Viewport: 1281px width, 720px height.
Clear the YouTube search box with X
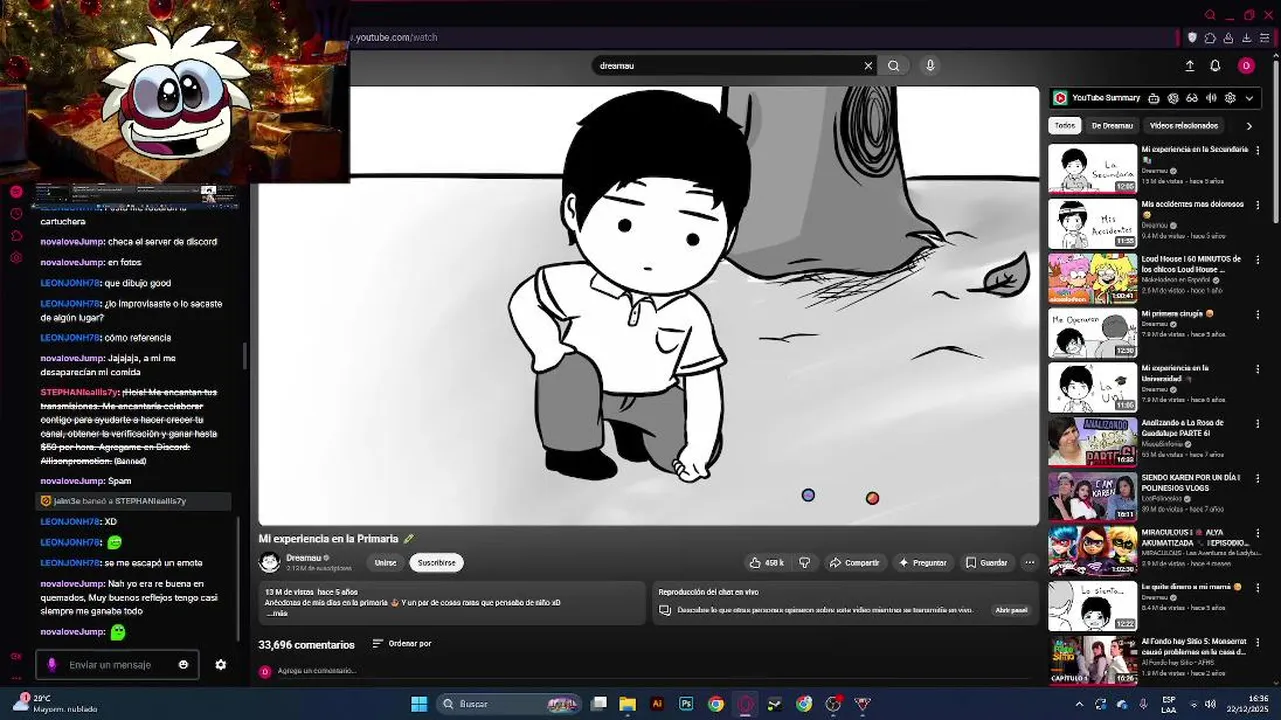click(868, 66)
